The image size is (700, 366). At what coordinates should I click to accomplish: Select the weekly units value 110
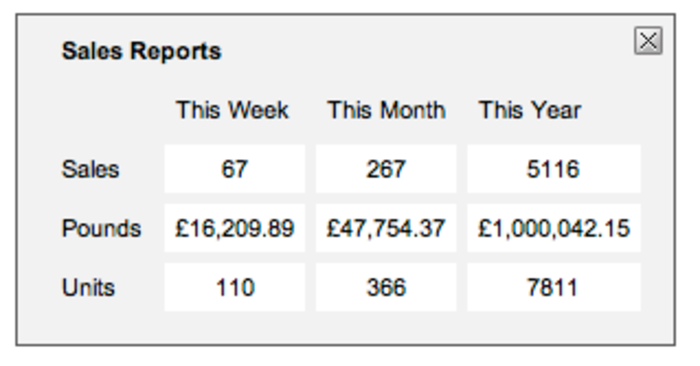[234, 287]
